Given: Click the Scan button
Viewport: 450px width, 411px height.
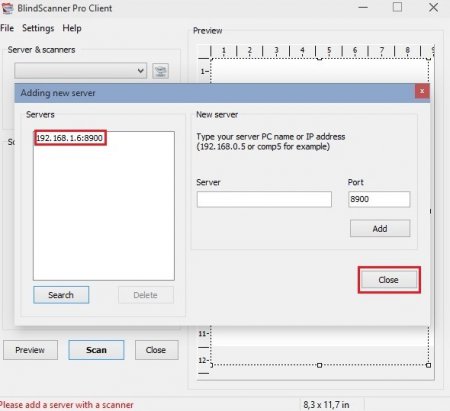Looking at the screenshot, I should (96, 350).
